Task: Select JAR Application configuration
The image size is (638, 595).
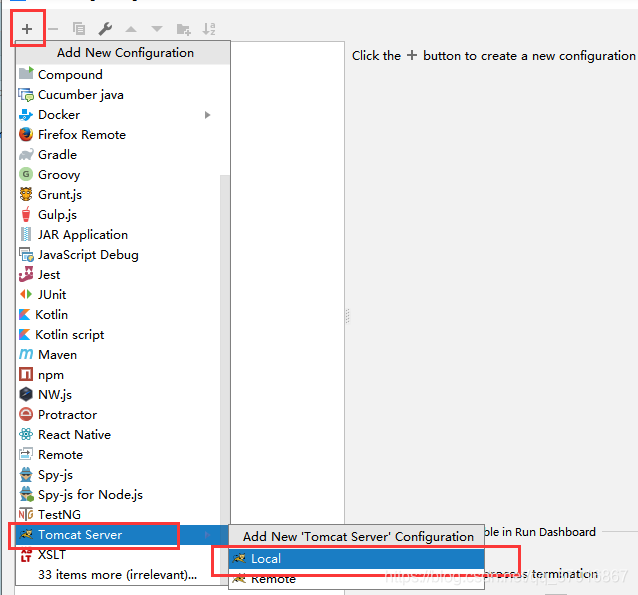Action: point(118,235)
